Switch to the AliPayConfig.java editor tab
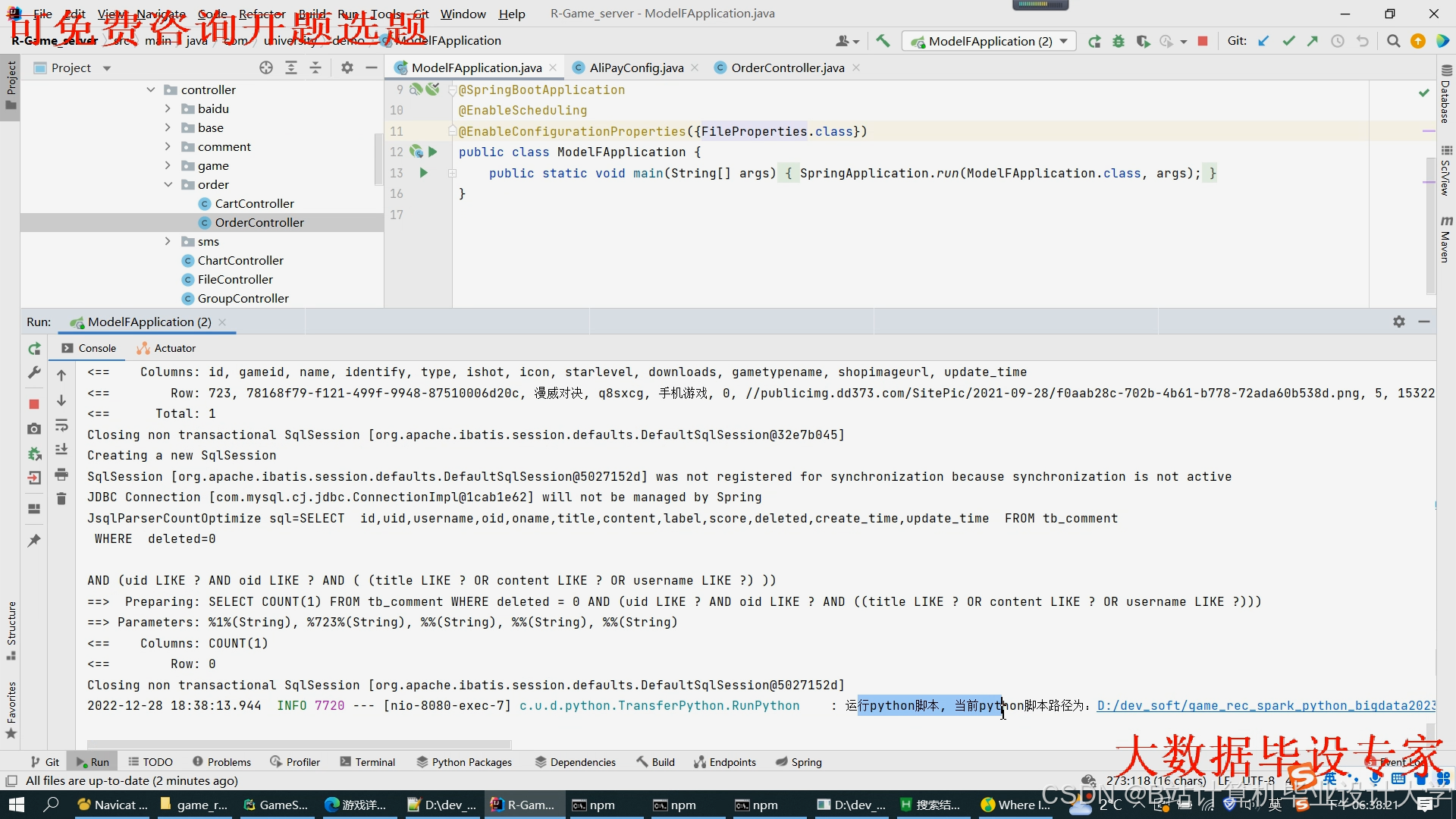 pos(635,67)
